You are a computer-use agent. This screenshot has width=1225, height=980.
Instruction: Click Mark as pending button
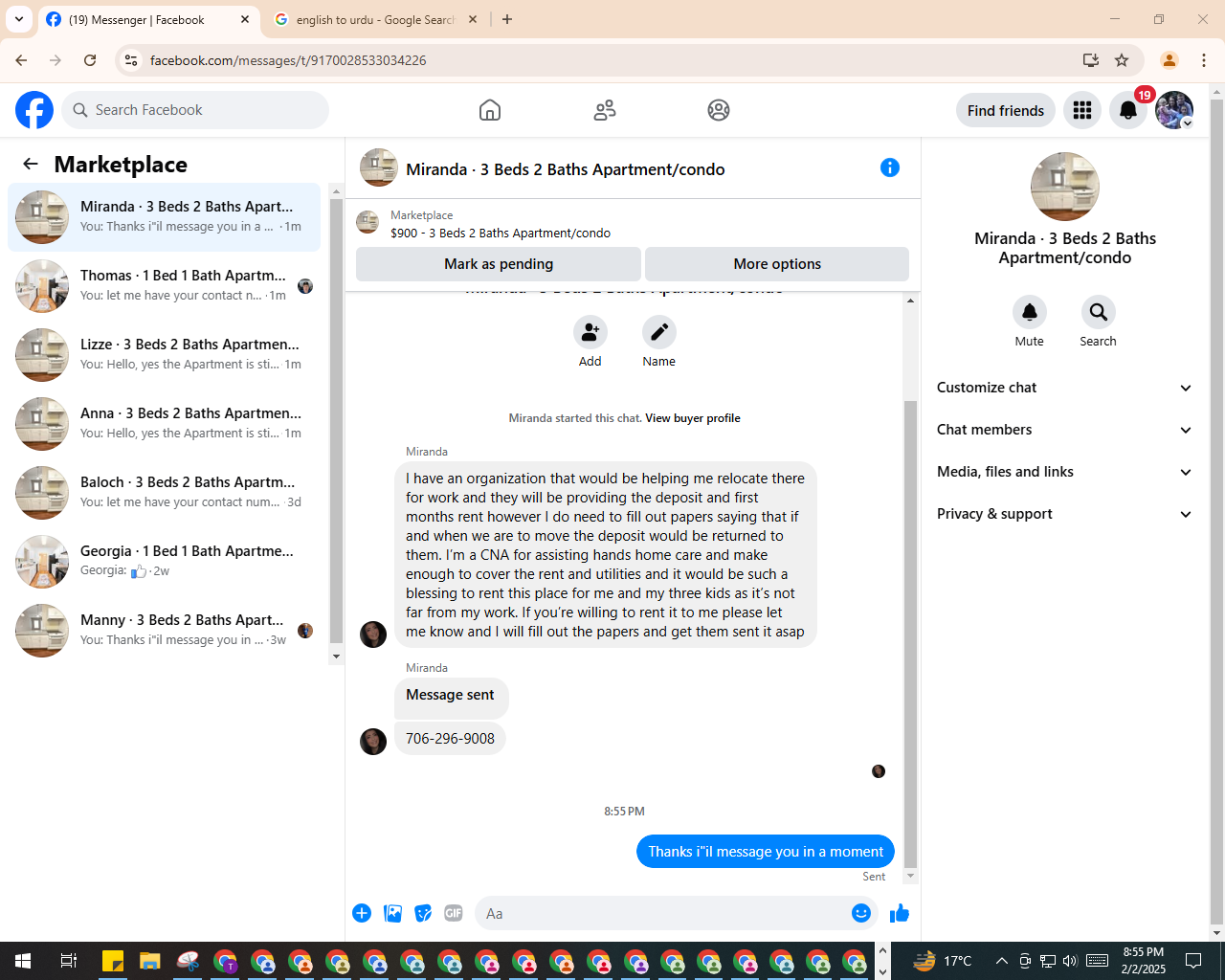click(499, 264)
